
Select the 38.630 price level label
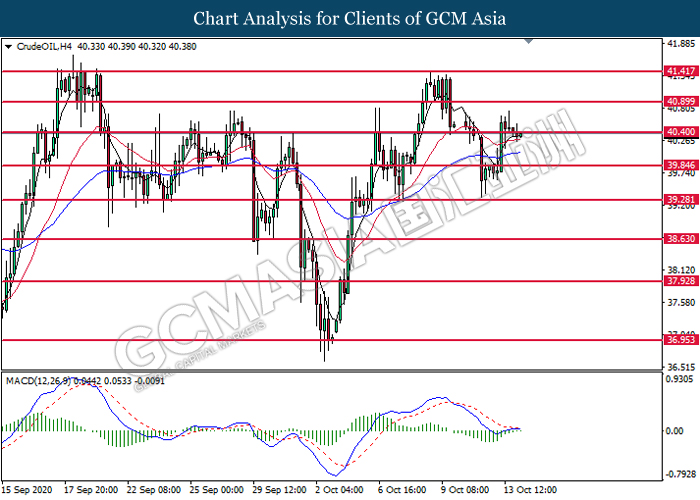pyautogui.click(x=681, y=239)
